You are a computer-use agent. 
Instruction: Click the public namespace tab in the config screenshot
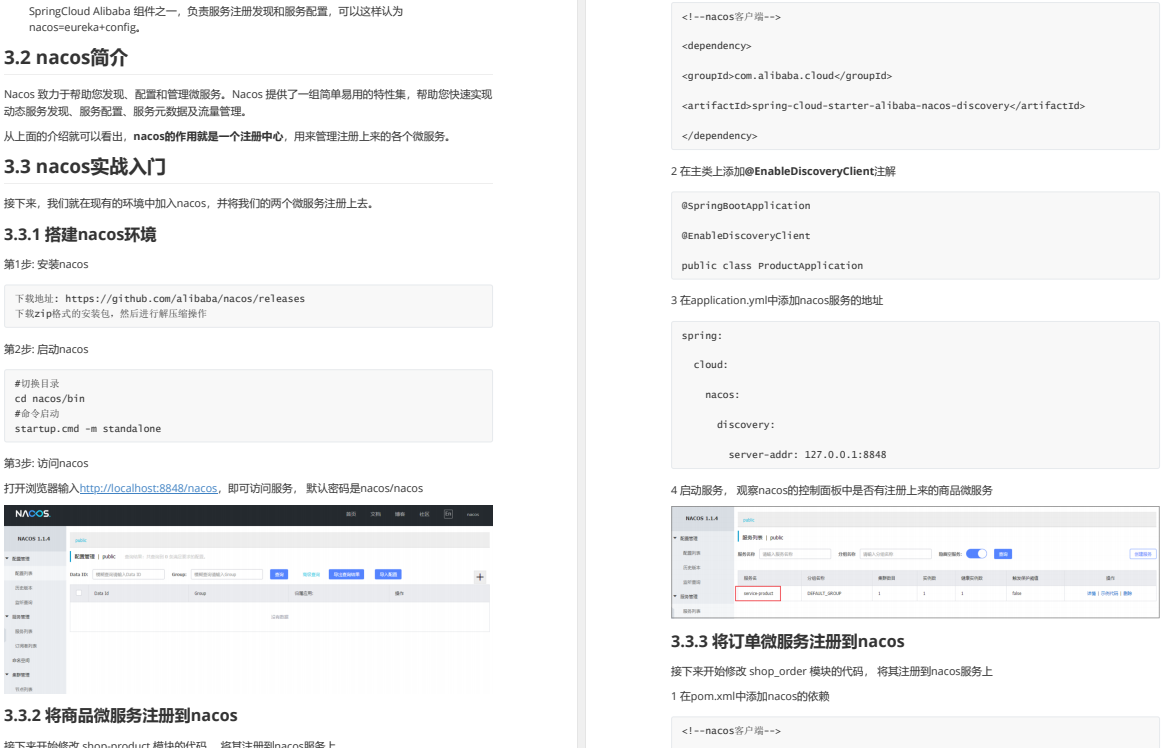click(80, 540)
